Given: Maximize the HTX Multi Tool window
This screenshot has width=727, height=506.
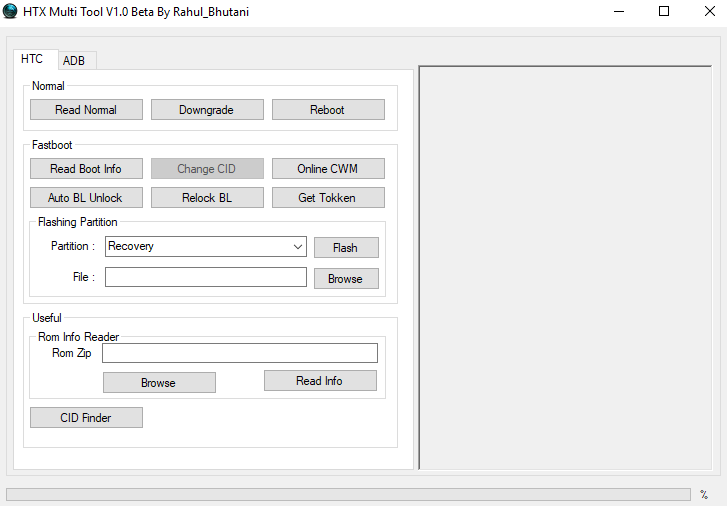Looking at the screenshot, I should click(664, 11).
